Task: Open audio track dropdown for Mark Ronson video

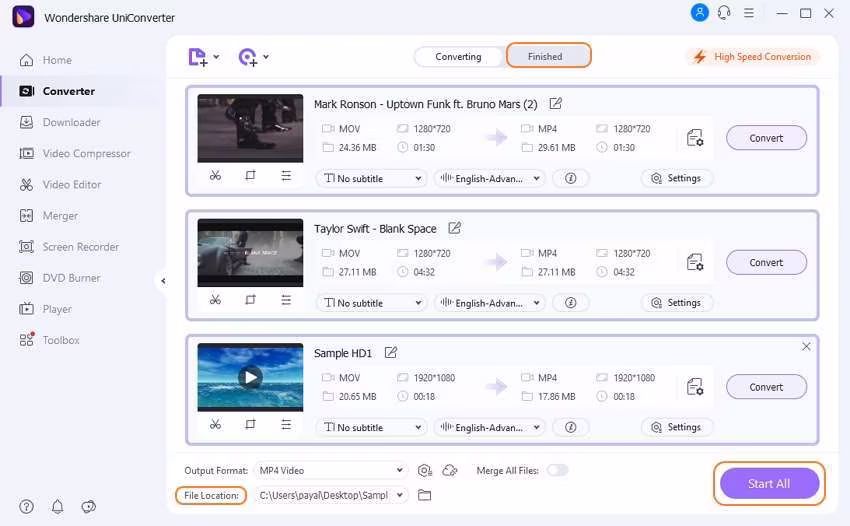Action: [490, 178]
